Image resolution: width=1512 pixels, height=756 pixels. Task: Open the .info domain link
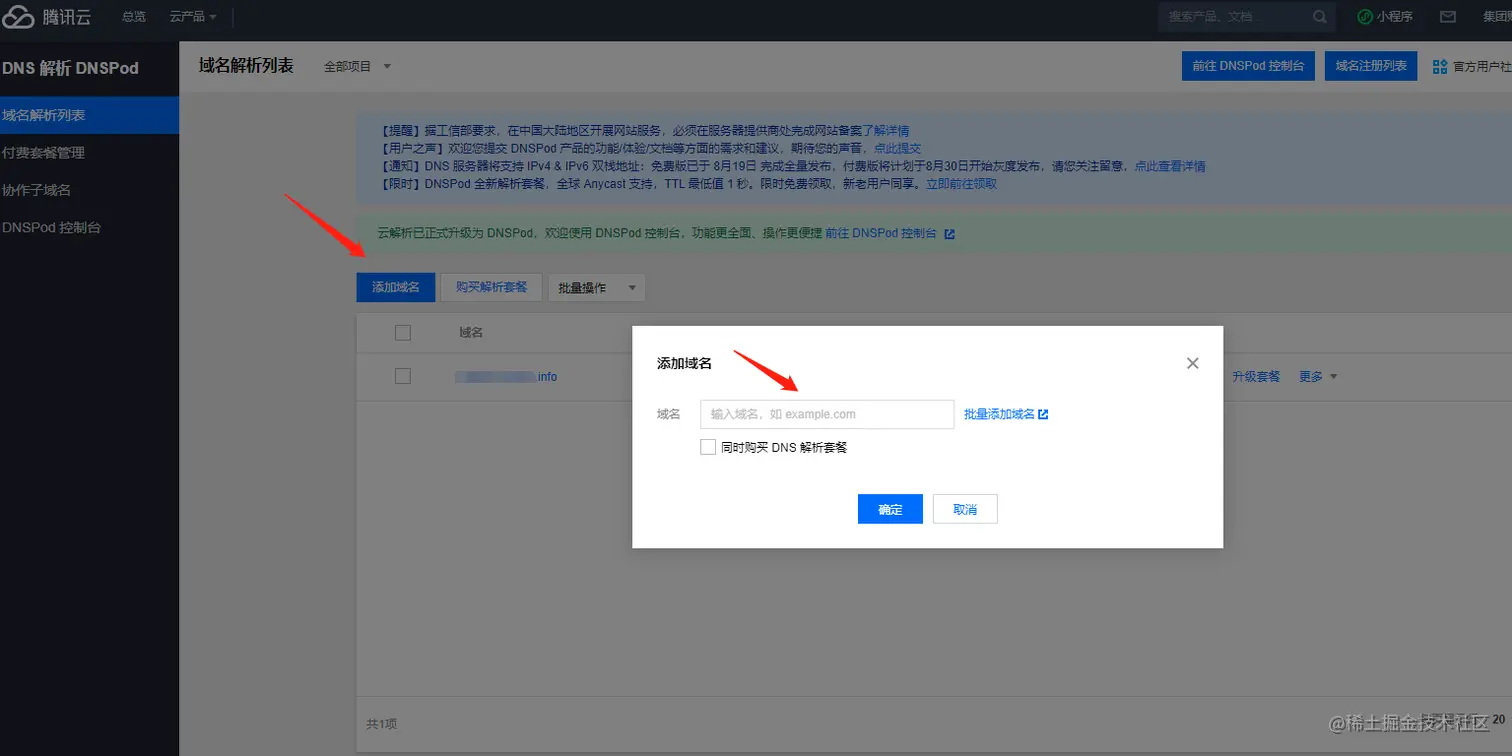(x=506, y=377)
